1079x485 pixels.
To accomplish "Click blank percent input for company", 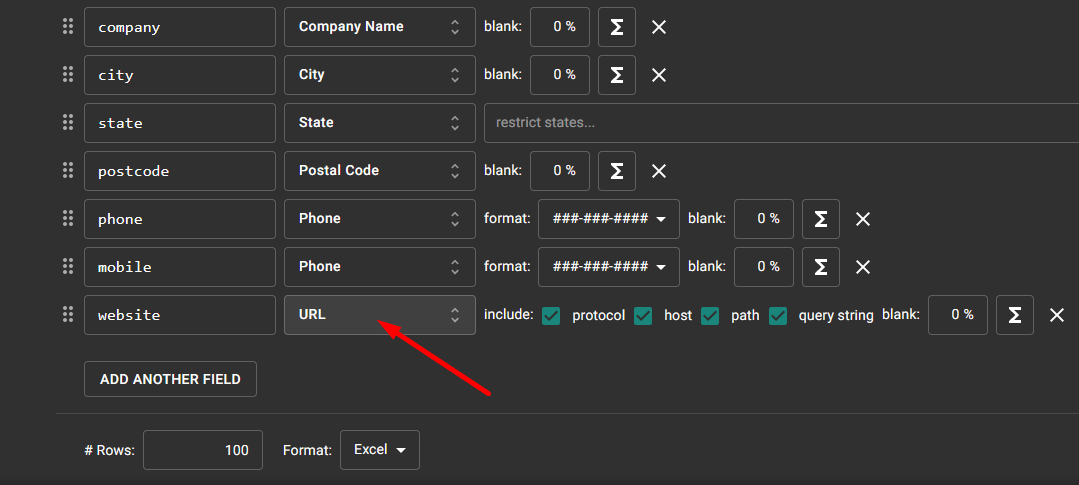I will (559, 27).
